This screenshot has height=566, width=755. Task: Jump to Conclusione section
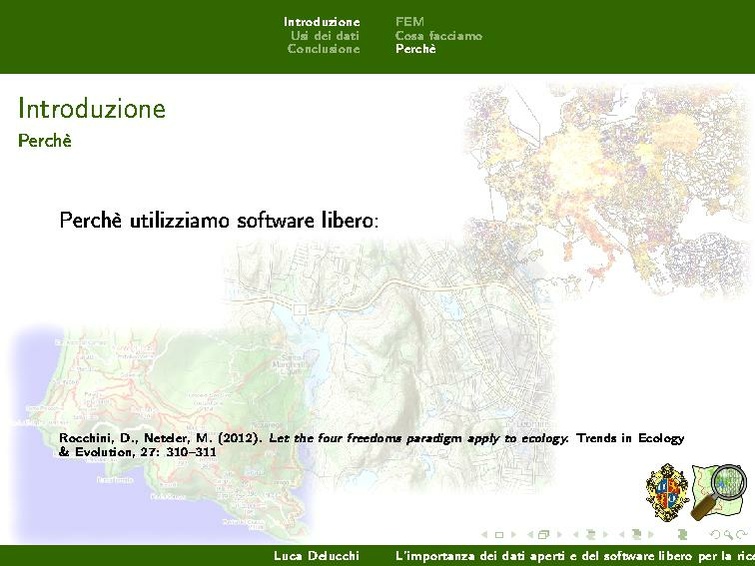click(x=324, y=49)
